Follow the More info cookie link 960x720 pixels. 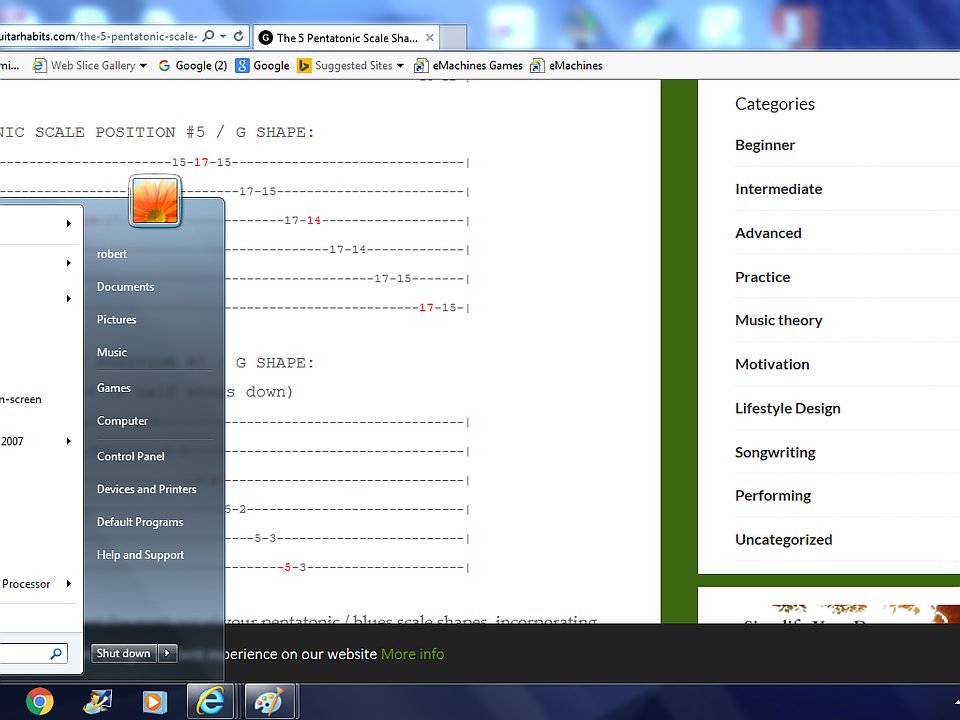tap(413, 654)
